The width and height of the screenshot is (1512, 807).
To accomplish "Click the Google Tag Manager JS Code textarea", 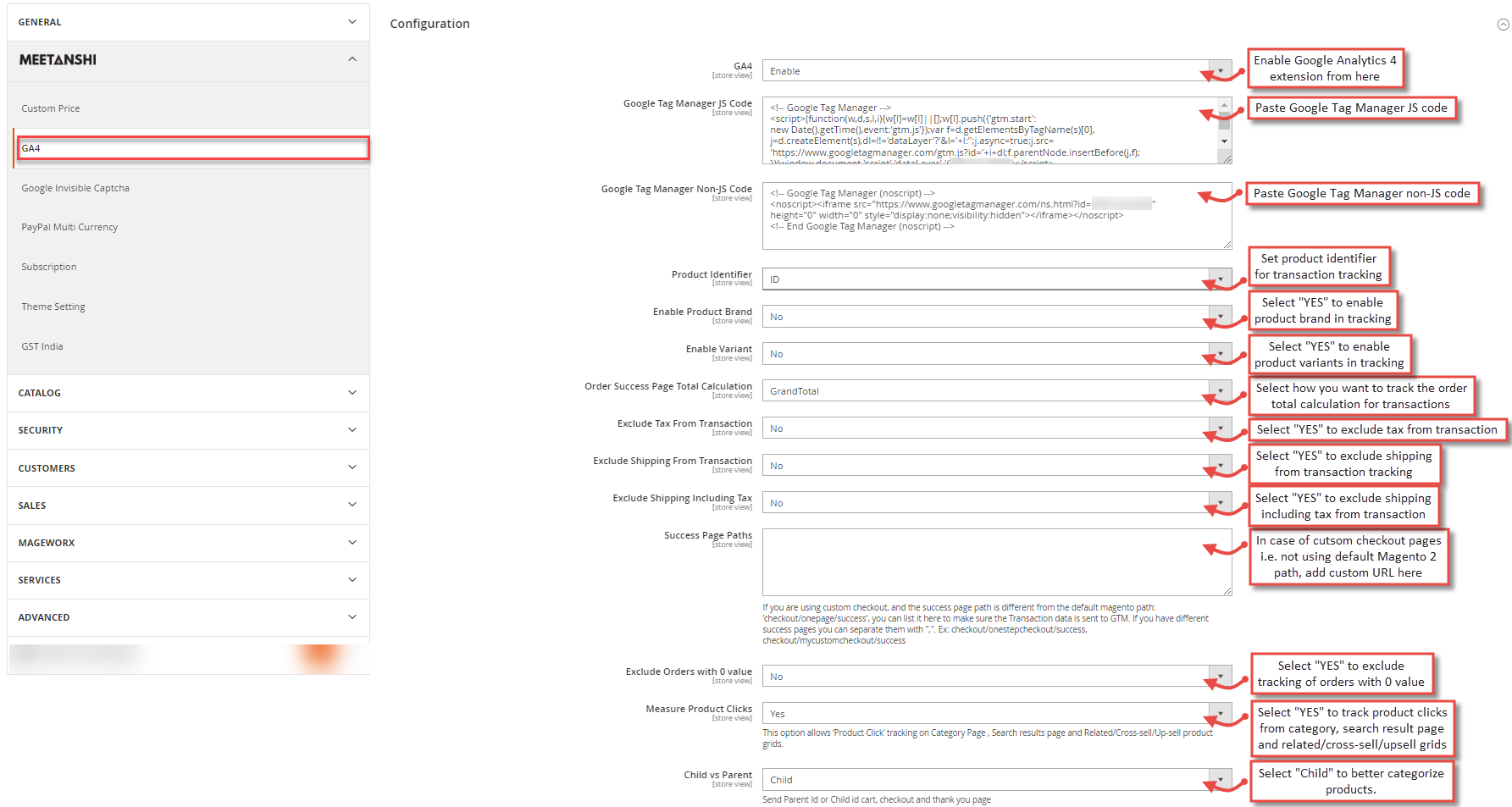I will pos(997,130).
